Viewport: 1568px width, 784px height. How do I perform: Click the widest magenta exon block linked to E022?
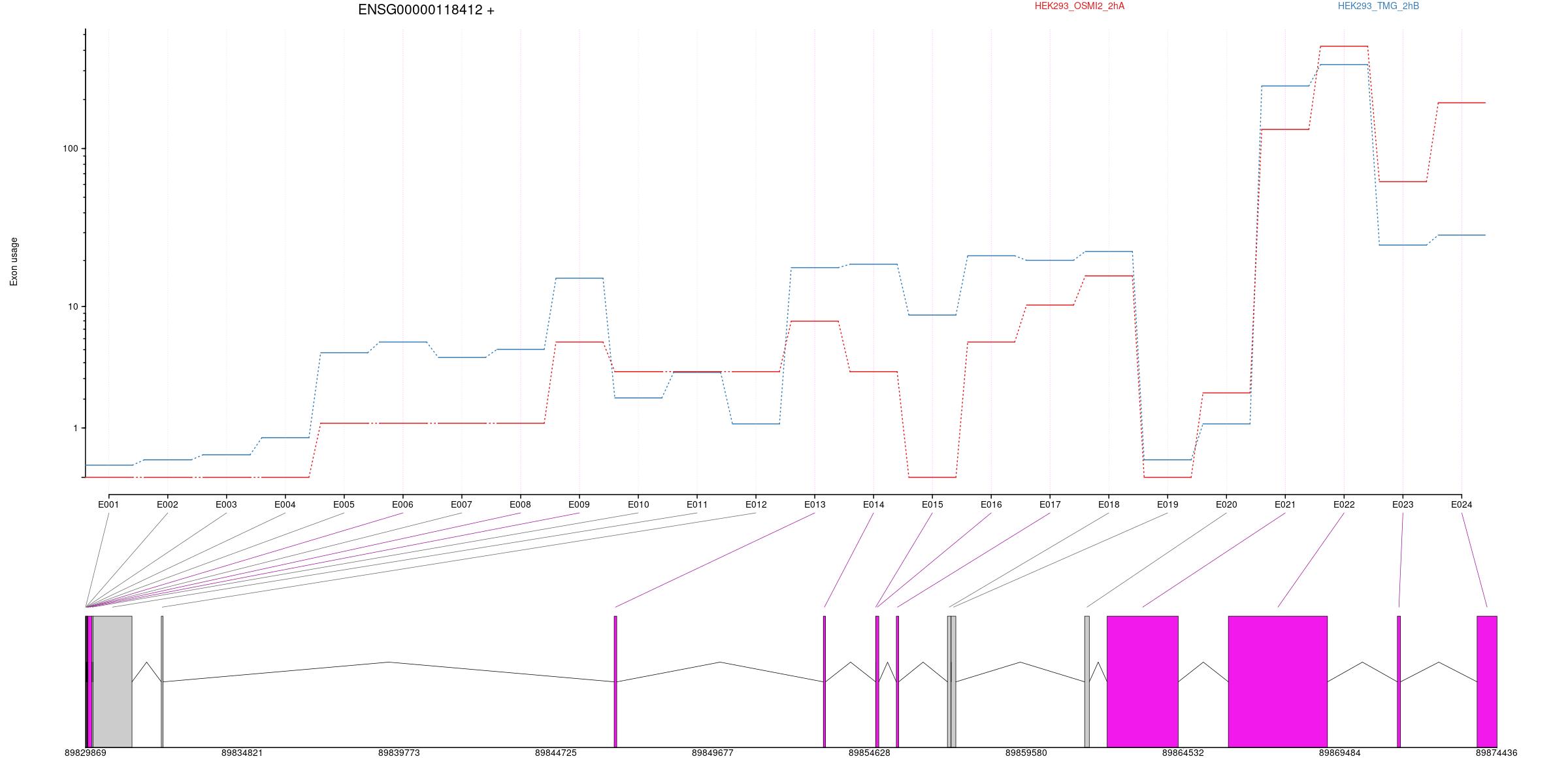(1278, 681)
